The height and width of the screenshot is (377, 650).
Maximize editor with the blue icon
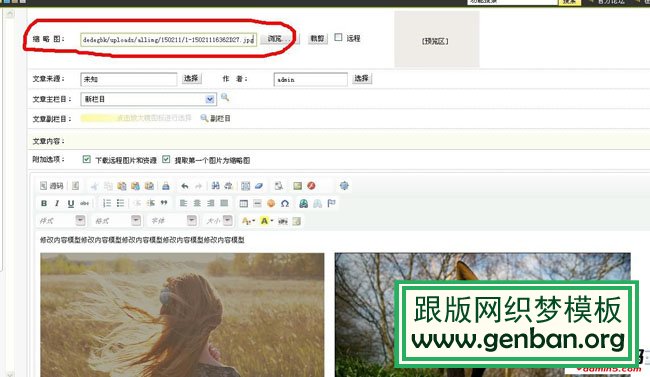click(x=344, y=186)
